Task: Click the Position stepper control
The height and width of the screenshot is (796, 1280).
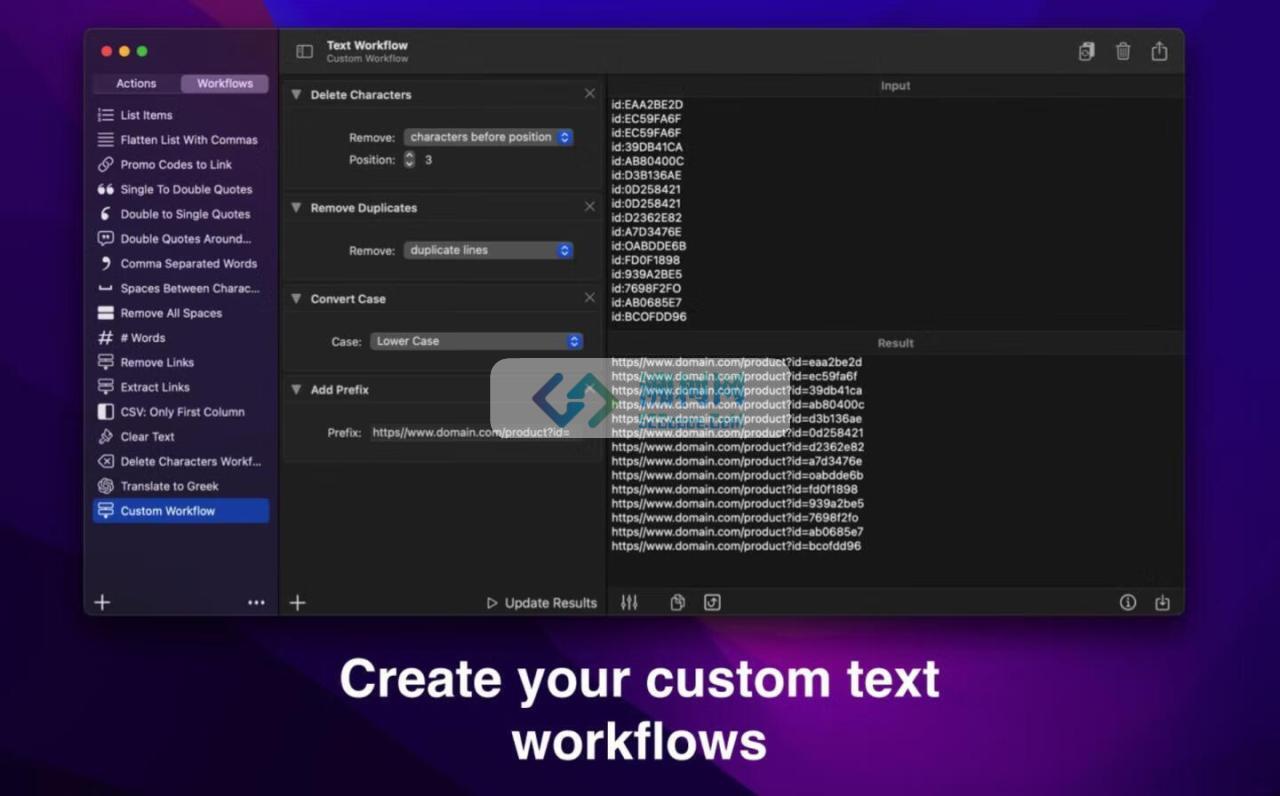Action: tap(409, 159)
